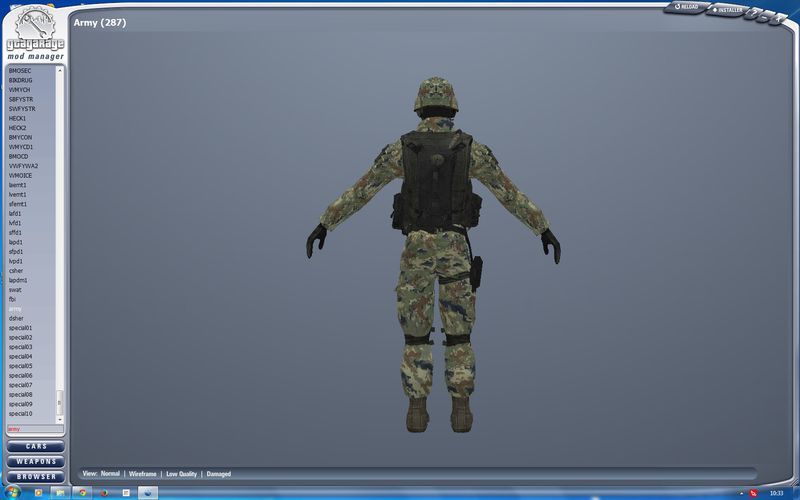The width and height of the screenshot is (800, 500).
Task: Set view mode to Normal
Action: (110, 473)
